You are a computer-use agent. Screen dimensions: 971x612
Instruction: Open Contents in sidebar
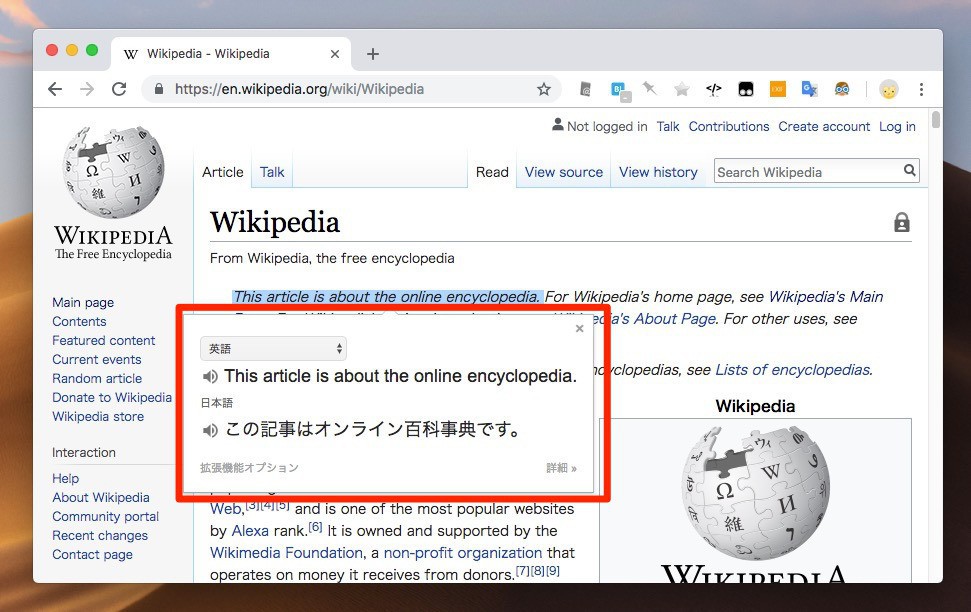click(x=79, y=321)
